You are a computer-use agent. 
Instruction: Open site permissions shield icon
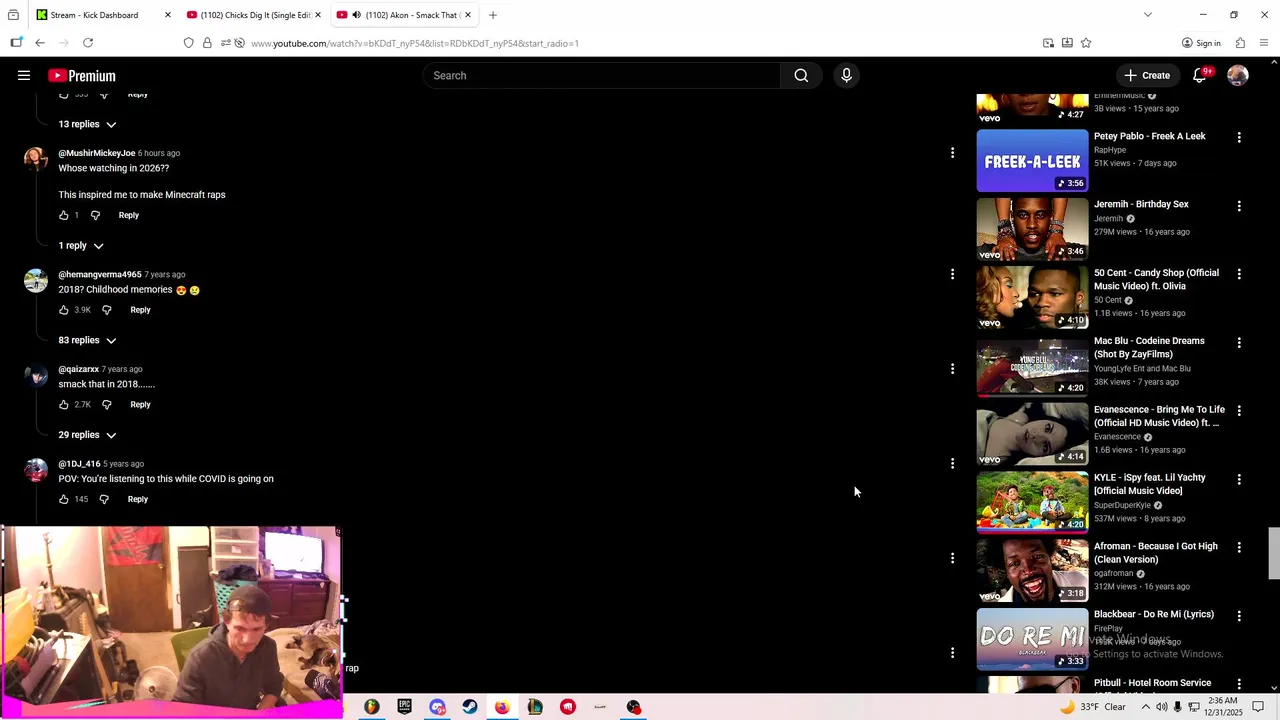(188, 43)
